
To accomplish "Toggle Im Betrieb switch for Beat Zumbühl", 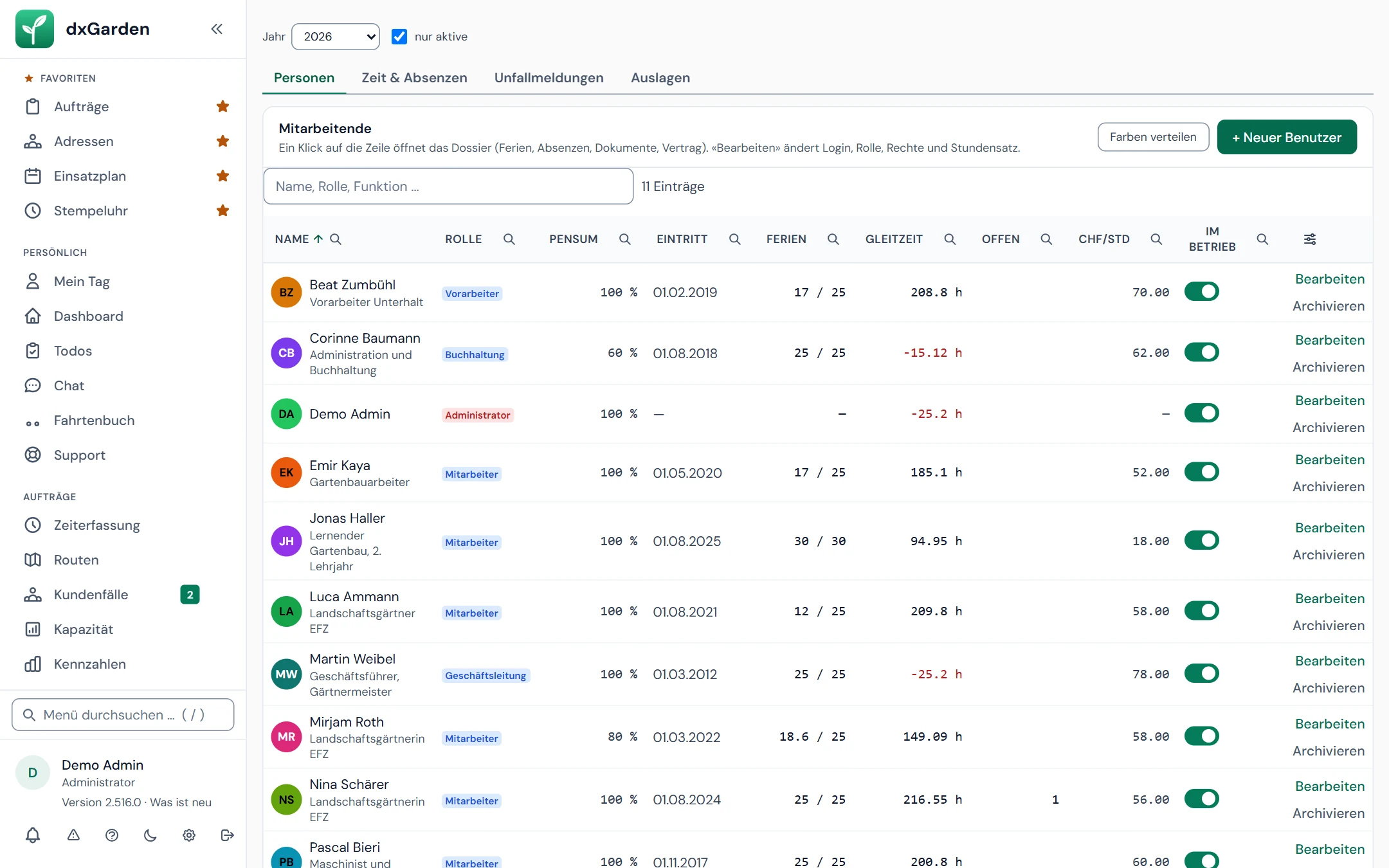I will 1201,292.
